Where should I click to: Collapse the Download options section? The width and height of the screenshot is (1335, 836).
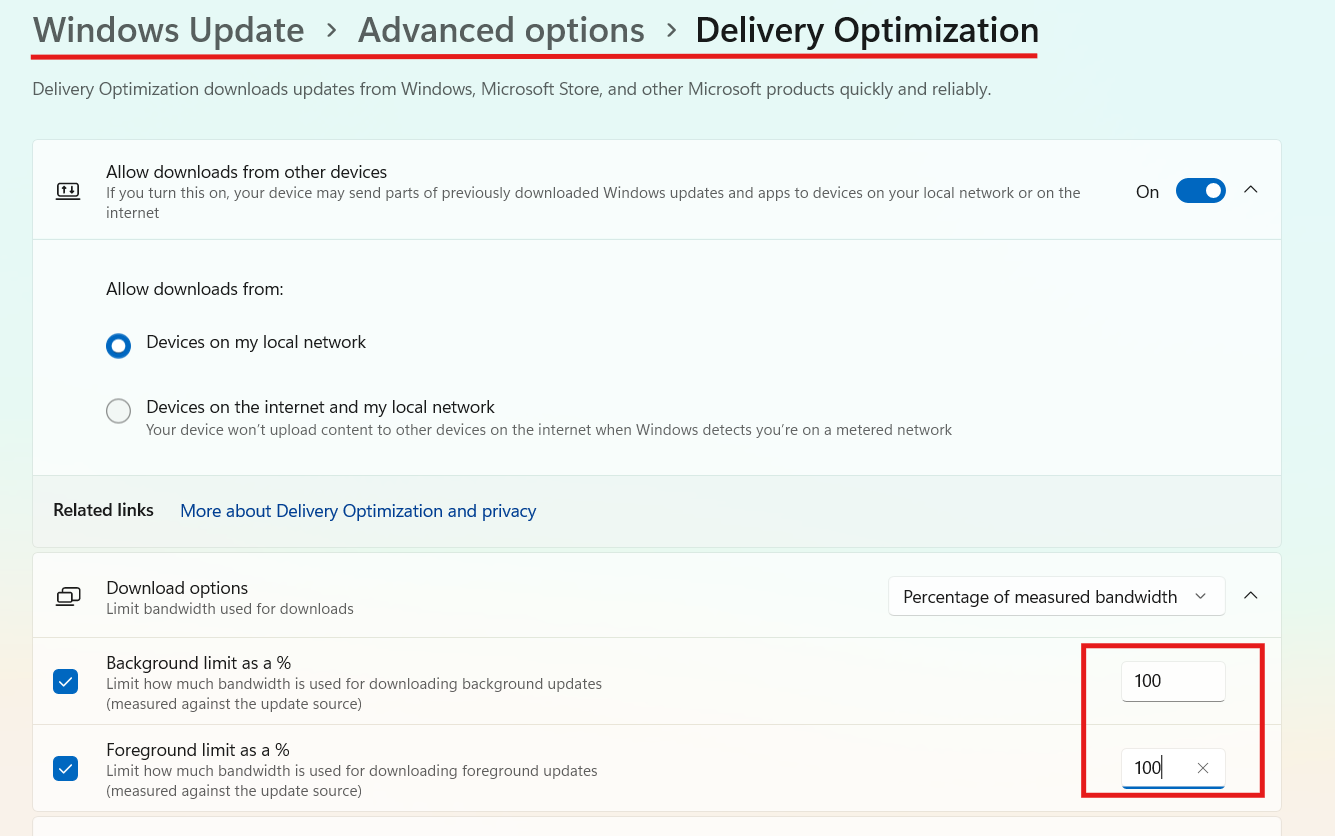[x=1251, y=595]
